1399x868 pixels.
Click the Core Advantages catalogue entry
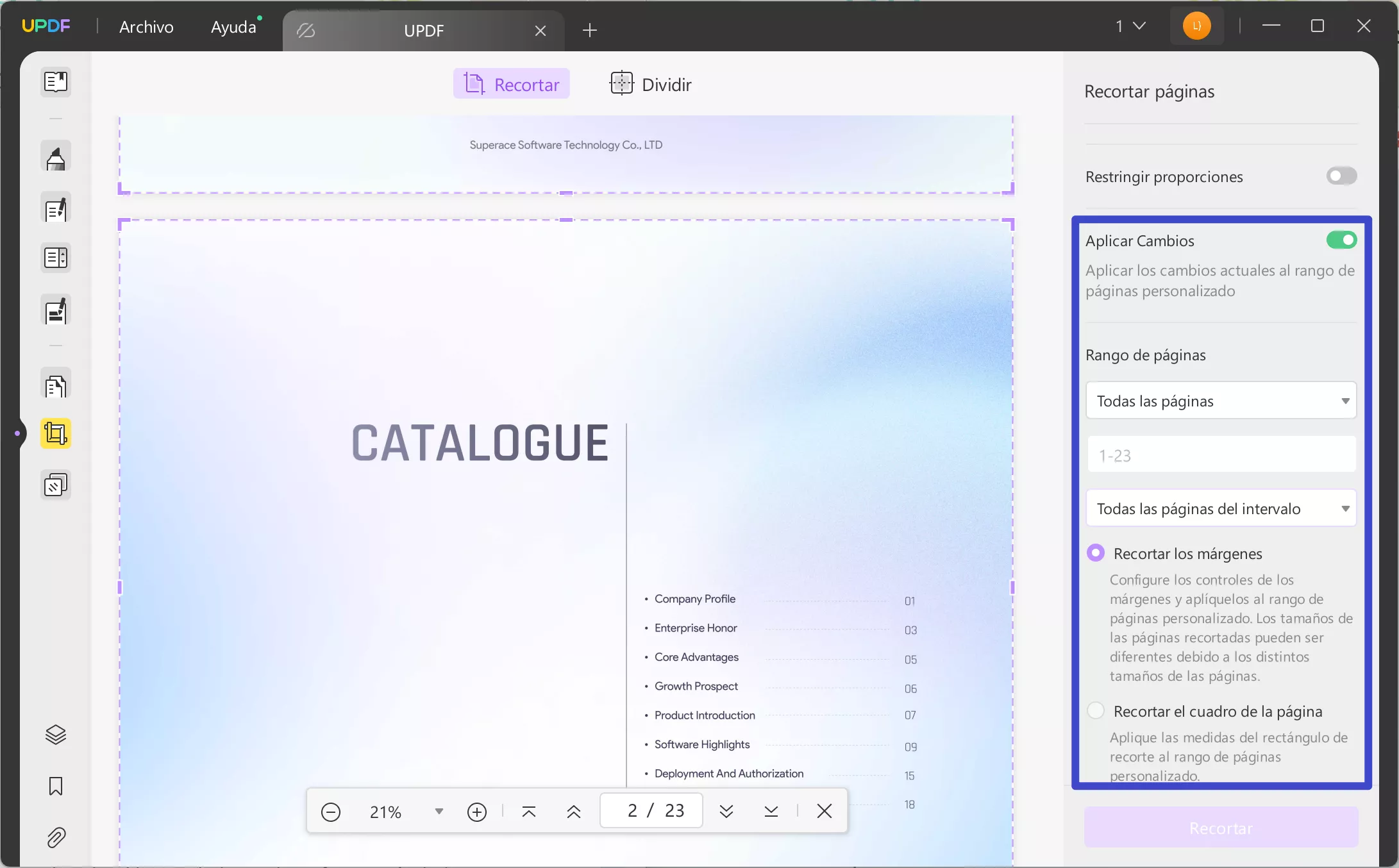696,657
